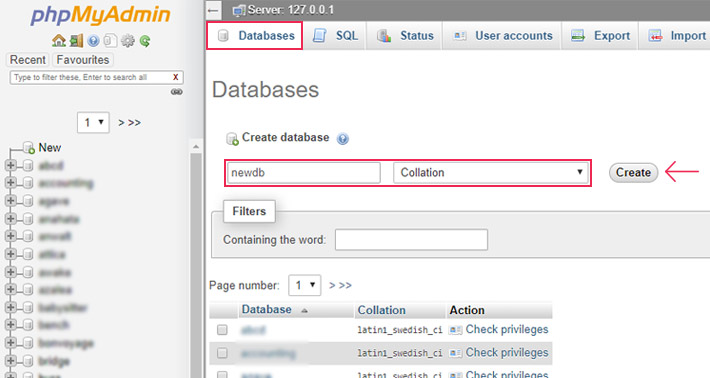The width and height of the screenshot is (710, 378).
Task: Click the Containing the word filter field
Action: pos(411,239)
